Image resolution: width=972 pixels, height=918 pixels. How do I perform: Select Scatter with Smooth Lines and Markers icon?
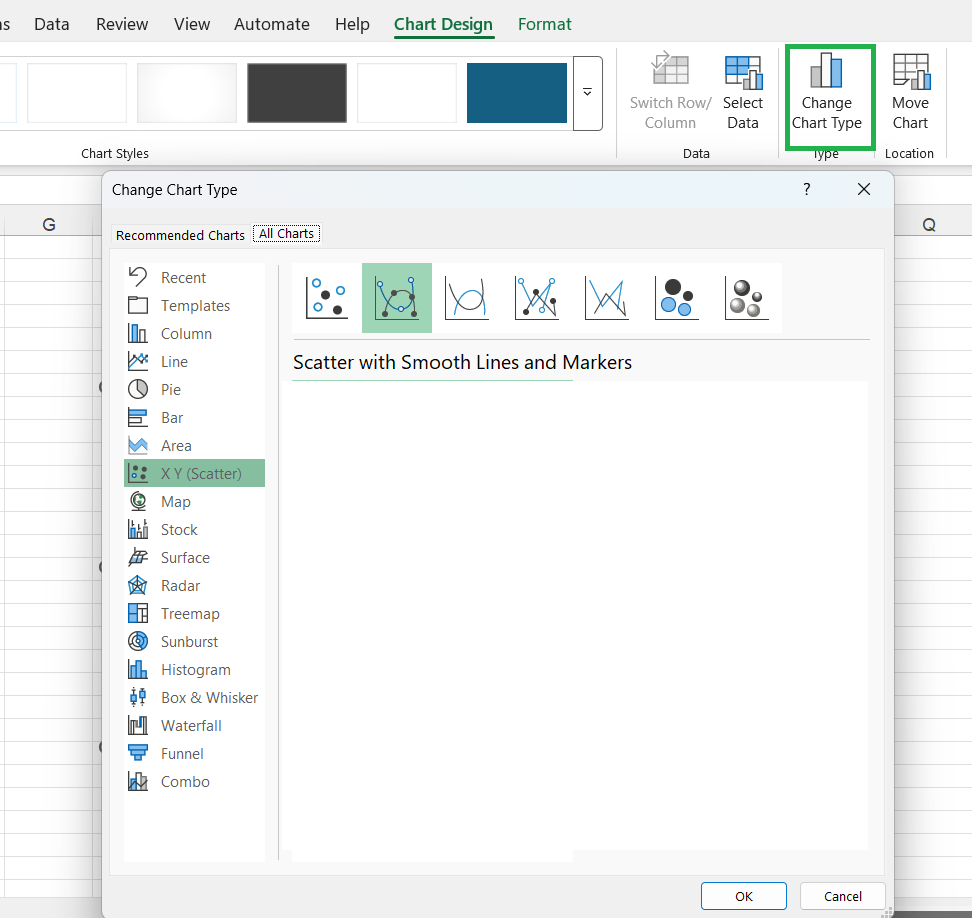click(x=397, y=298)
